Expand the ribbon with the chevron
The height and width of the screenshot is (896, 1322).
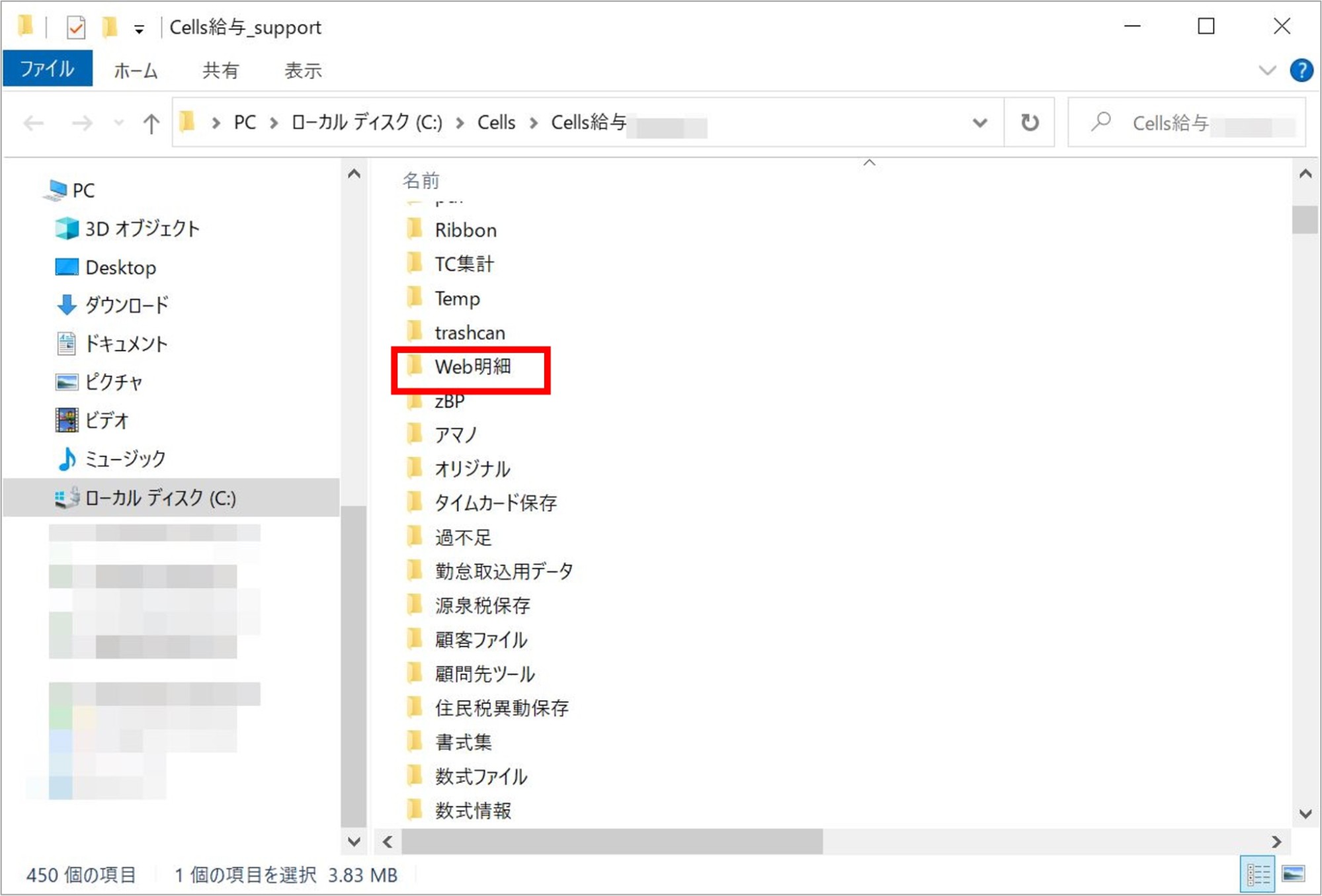(1266, 70)
